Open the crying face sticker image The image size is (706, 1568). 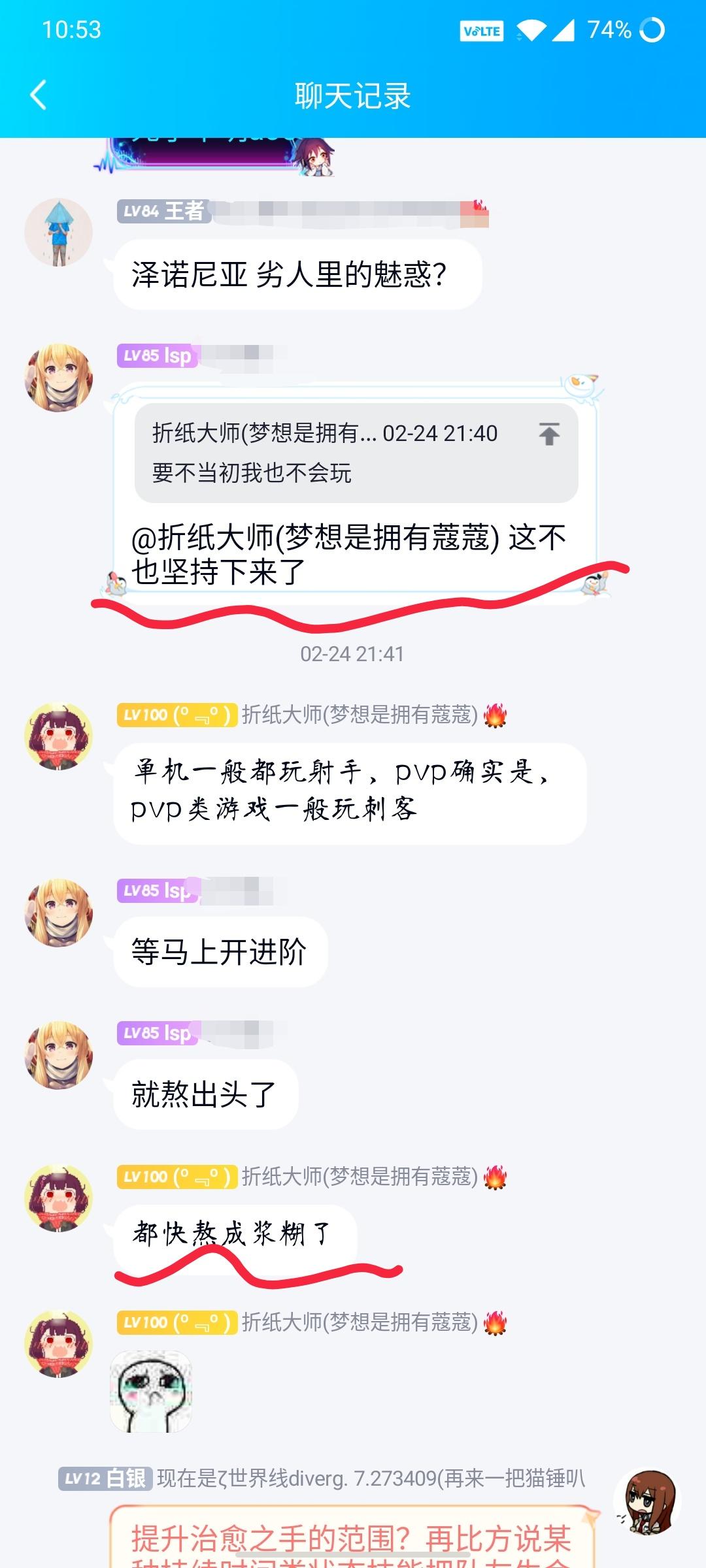click(151, 1392)
